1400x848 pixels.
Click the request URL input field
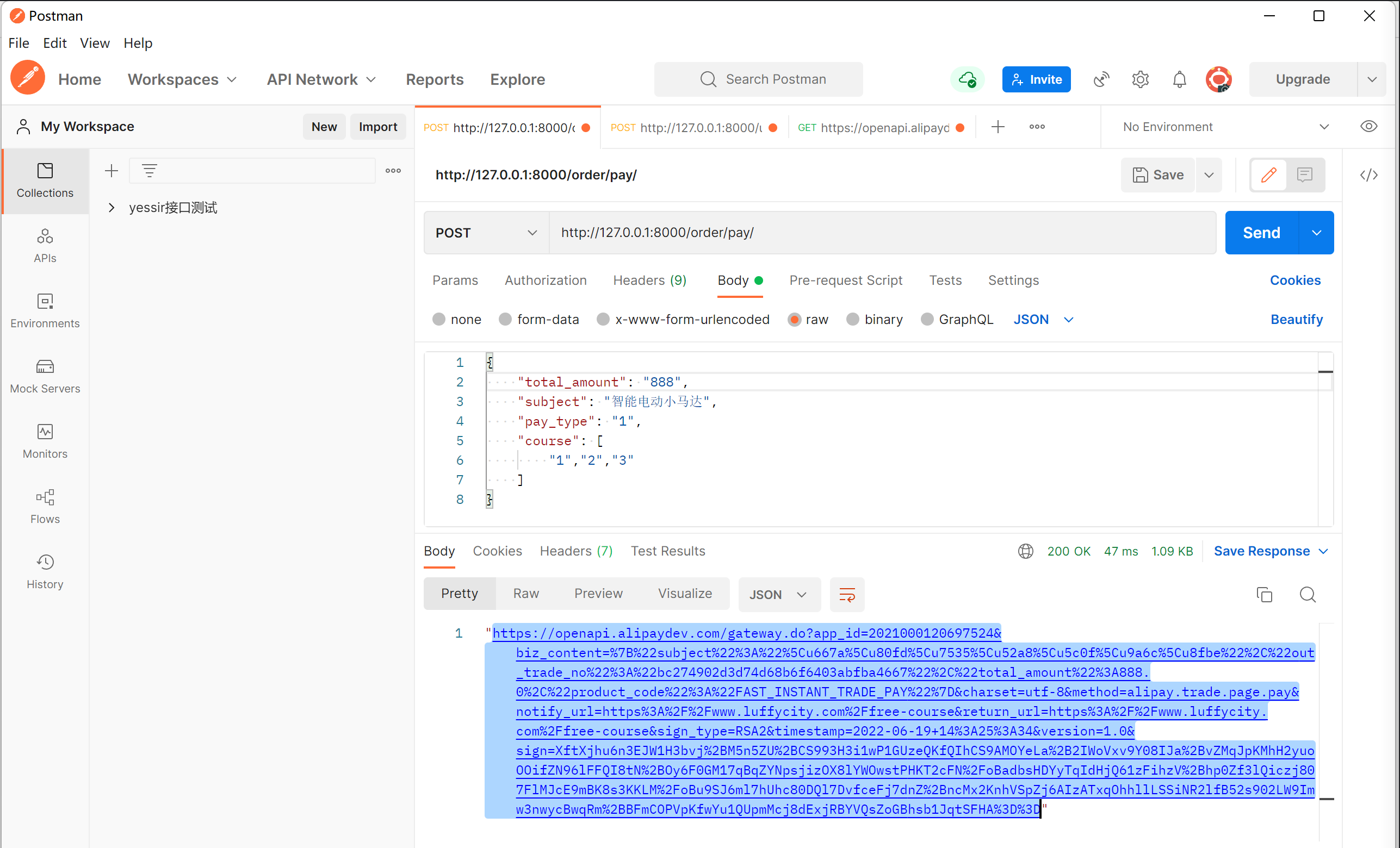pos(881,233)
